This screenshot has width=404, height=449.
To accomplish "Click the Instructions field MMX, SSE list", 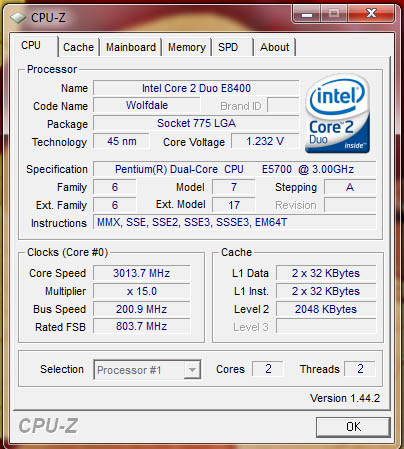I will (235, 222).
